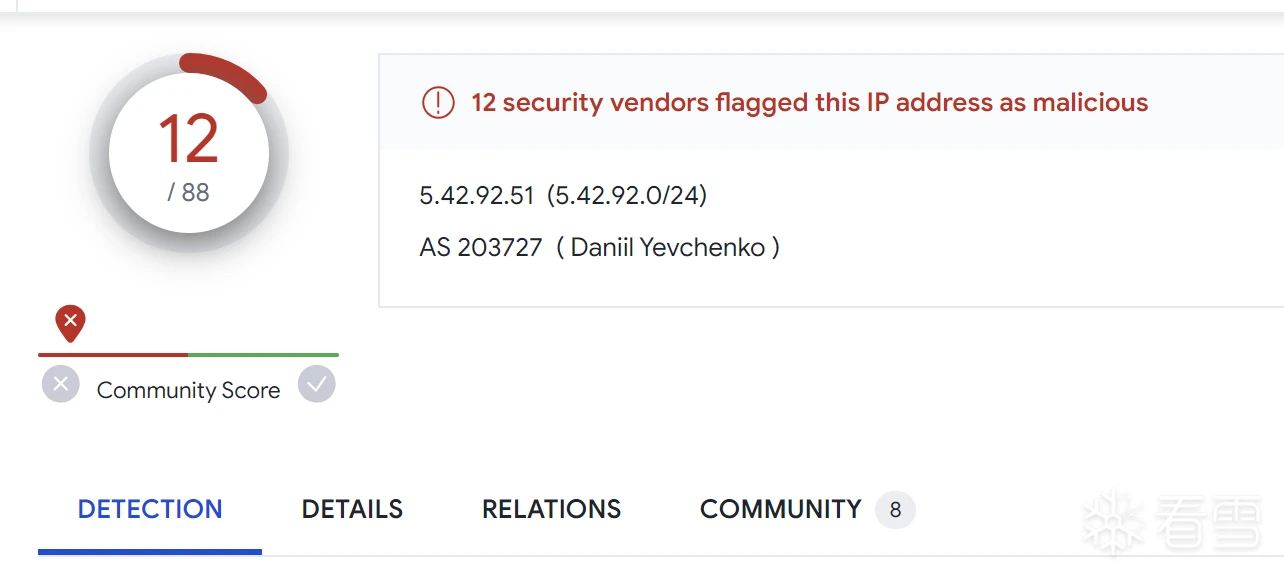Click the AS 203727 number

[x=480, y=247]
